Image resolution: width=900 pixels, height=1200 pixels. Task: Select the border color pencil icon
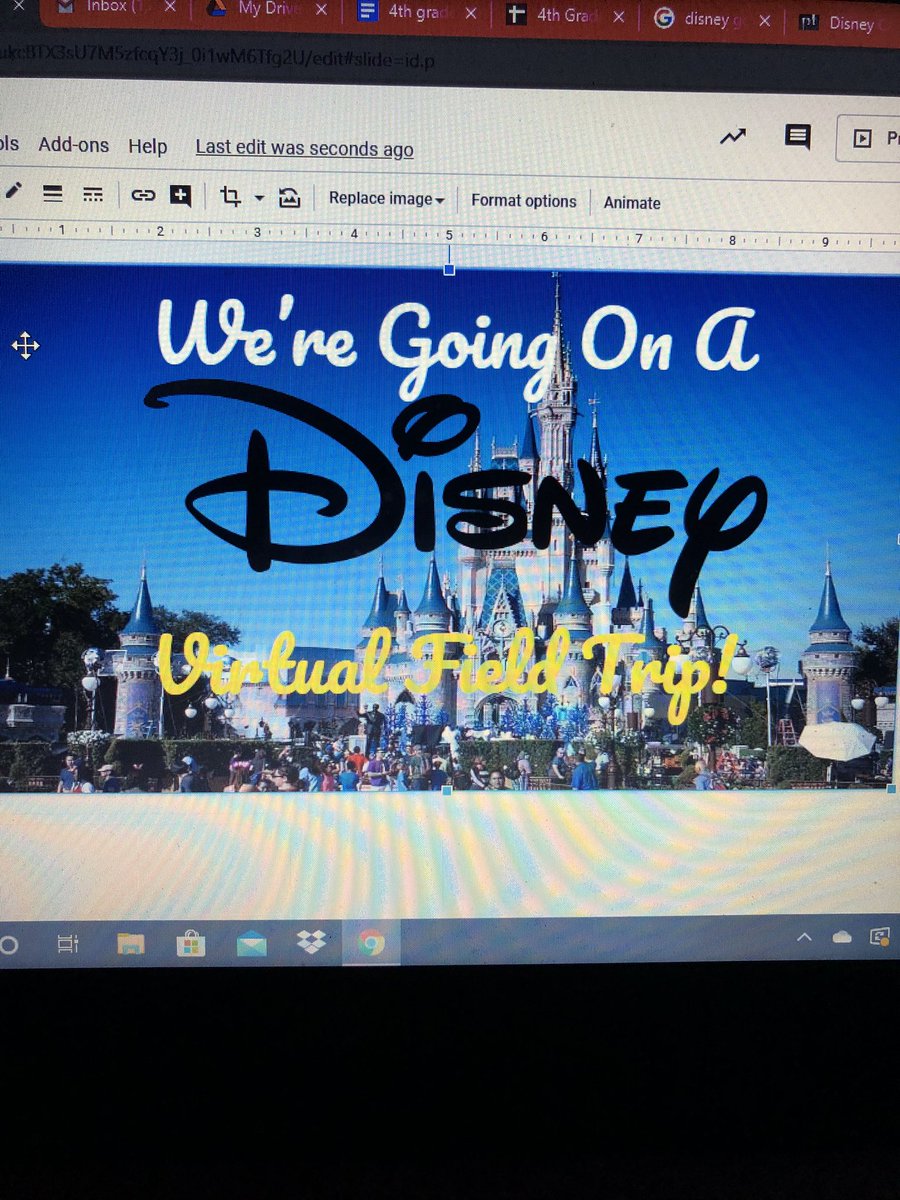[x=12, y=191]
